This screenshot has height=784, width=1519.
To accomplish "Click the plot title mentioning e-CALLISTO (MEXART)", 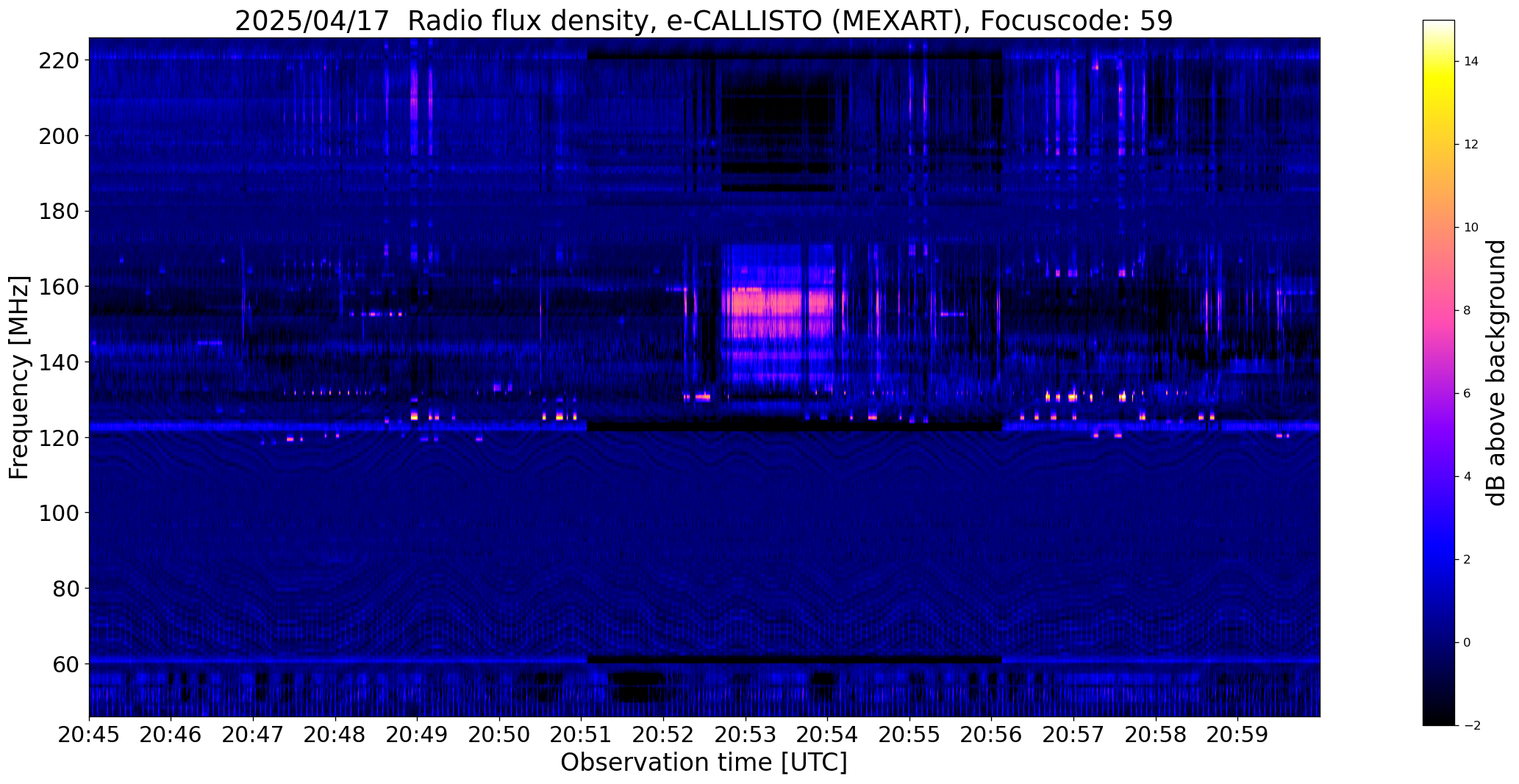I will [x=704, y=21].
